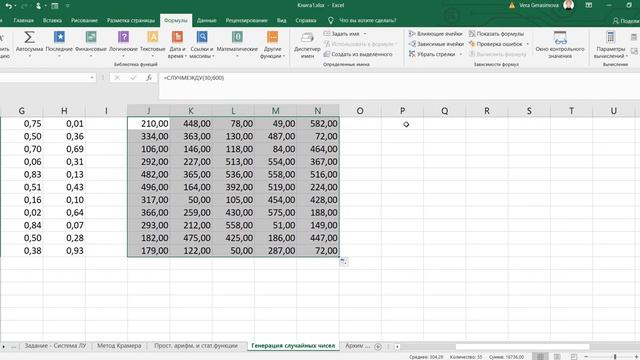Viewport: 640px width, 360px height.
Task: Open the ribbon display options icon
Action: (x=589, y=5)
